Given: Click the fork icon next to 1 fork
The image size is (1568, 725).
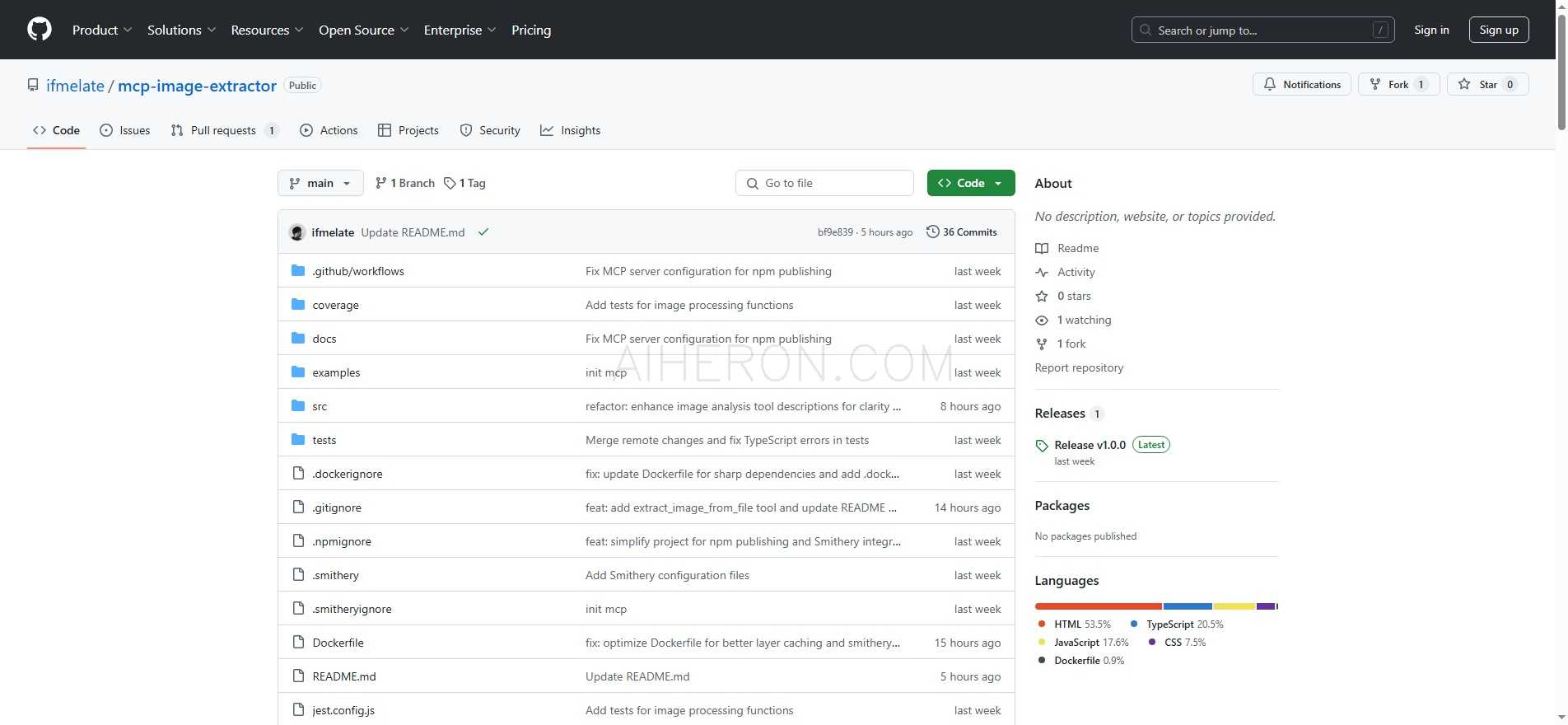Looking at the screenshot, I should (1042, 344).
